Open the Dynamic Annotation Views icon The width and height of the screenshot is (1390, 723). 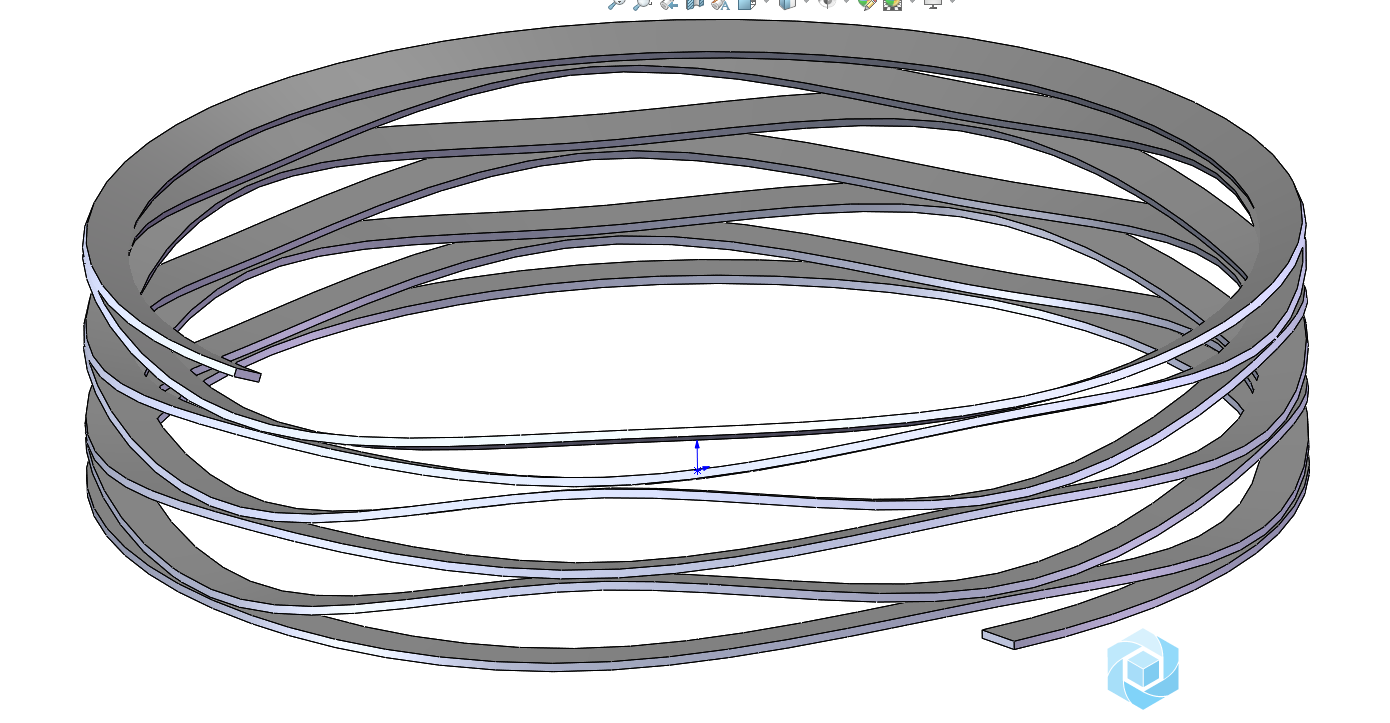tap(720, 3)
